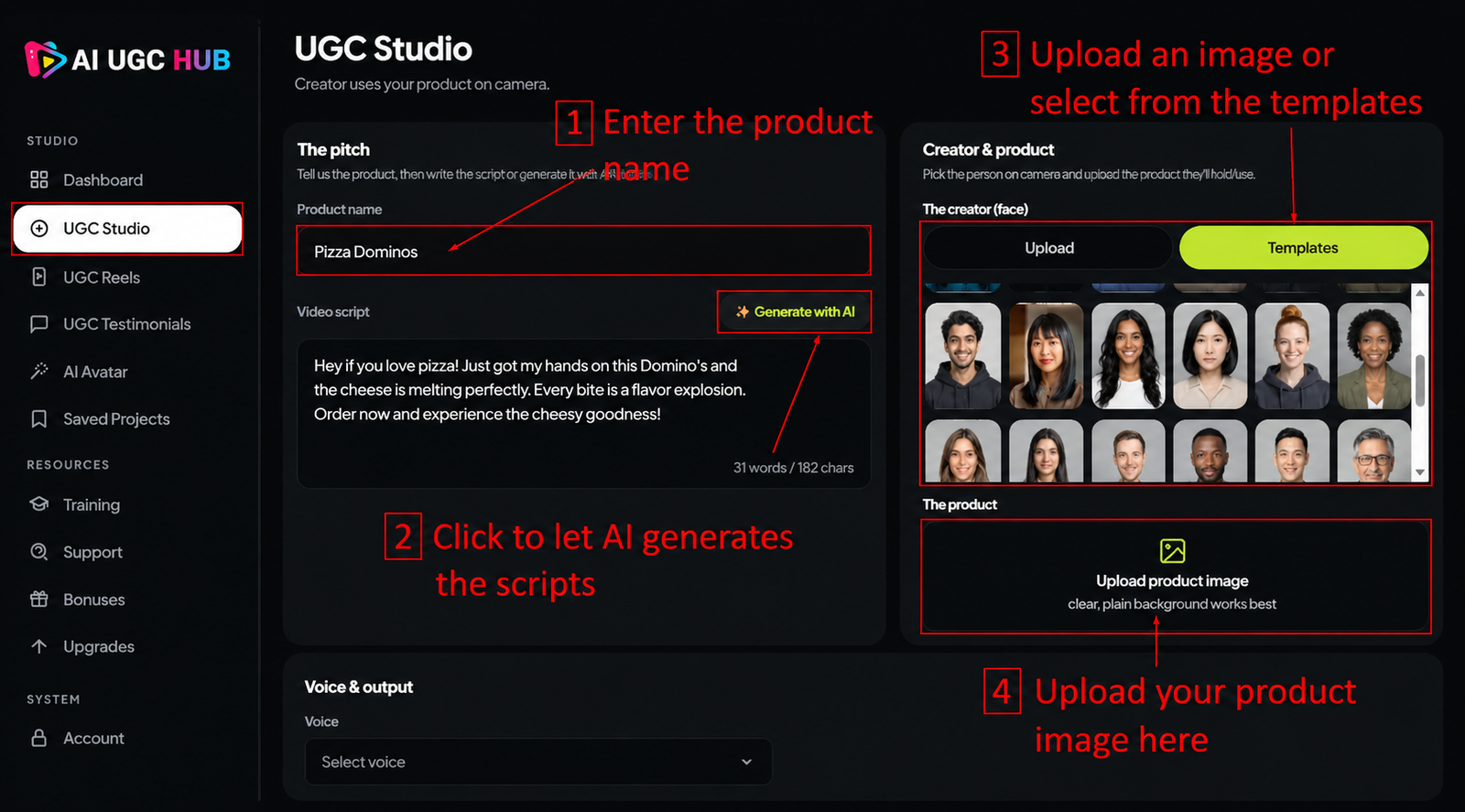Screen dimensions: 1465x812
Task: Click the UGC Testimonials speech bubble icon
Action: [39, 324]
